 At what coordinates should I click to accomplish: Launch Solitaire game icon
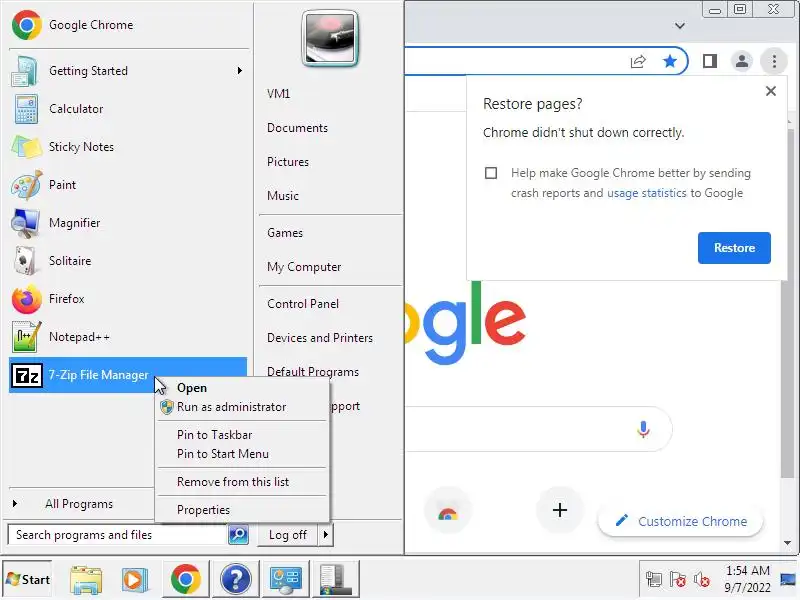tap(24, 261)
